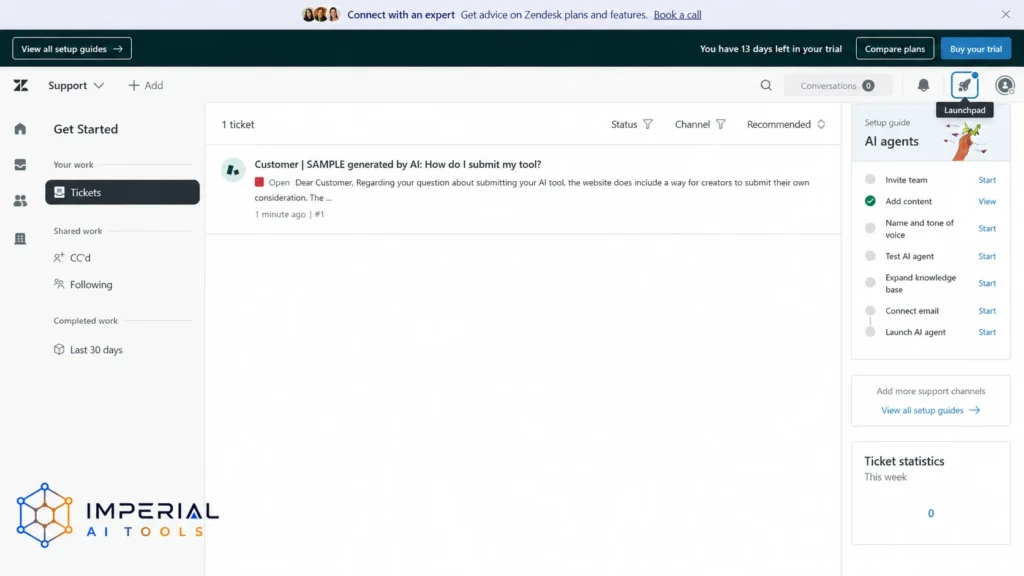Click Start next to Test AI agent
Image resolution: width=1024 pixels, height=576 pixels.
click(x=987, y=256)
